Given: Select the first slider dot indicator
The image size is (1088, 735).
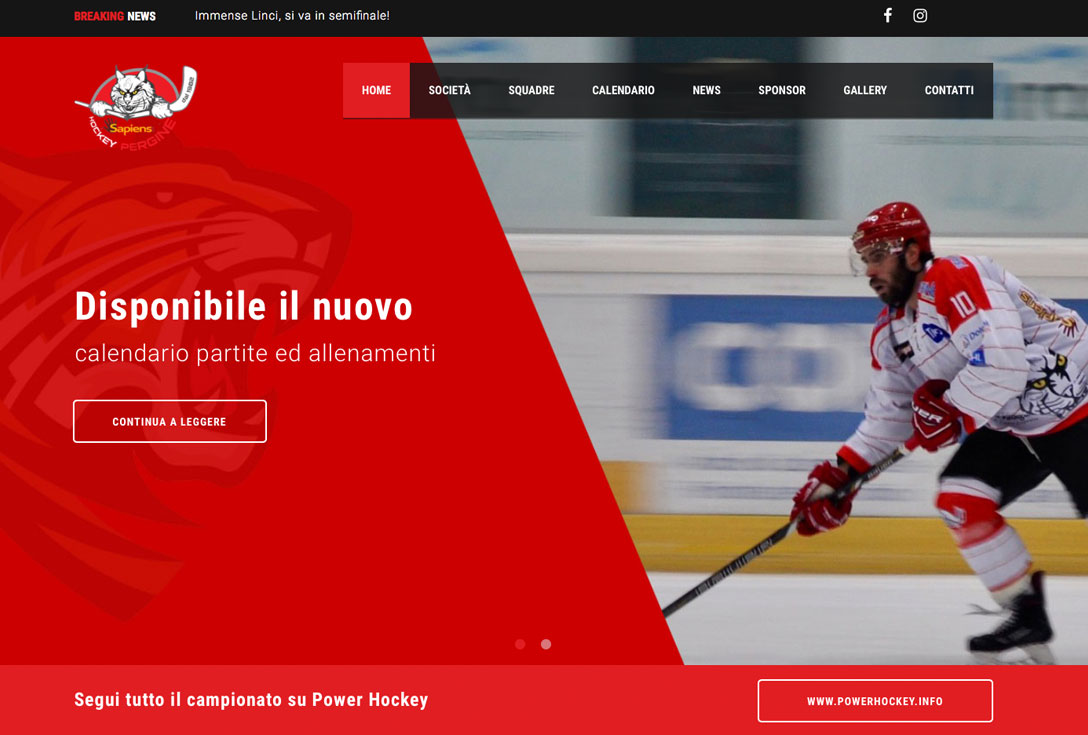Looking at the screenshot, I should pos(520,644).
